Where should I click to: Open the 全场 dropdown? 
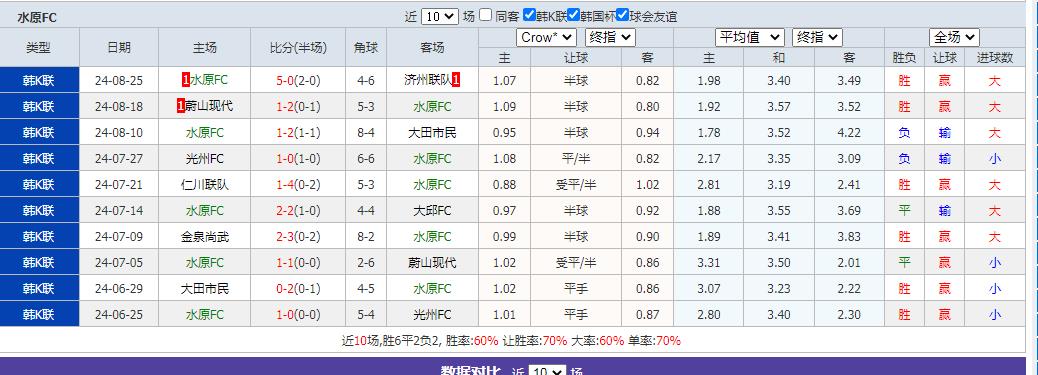coord(954,38)
